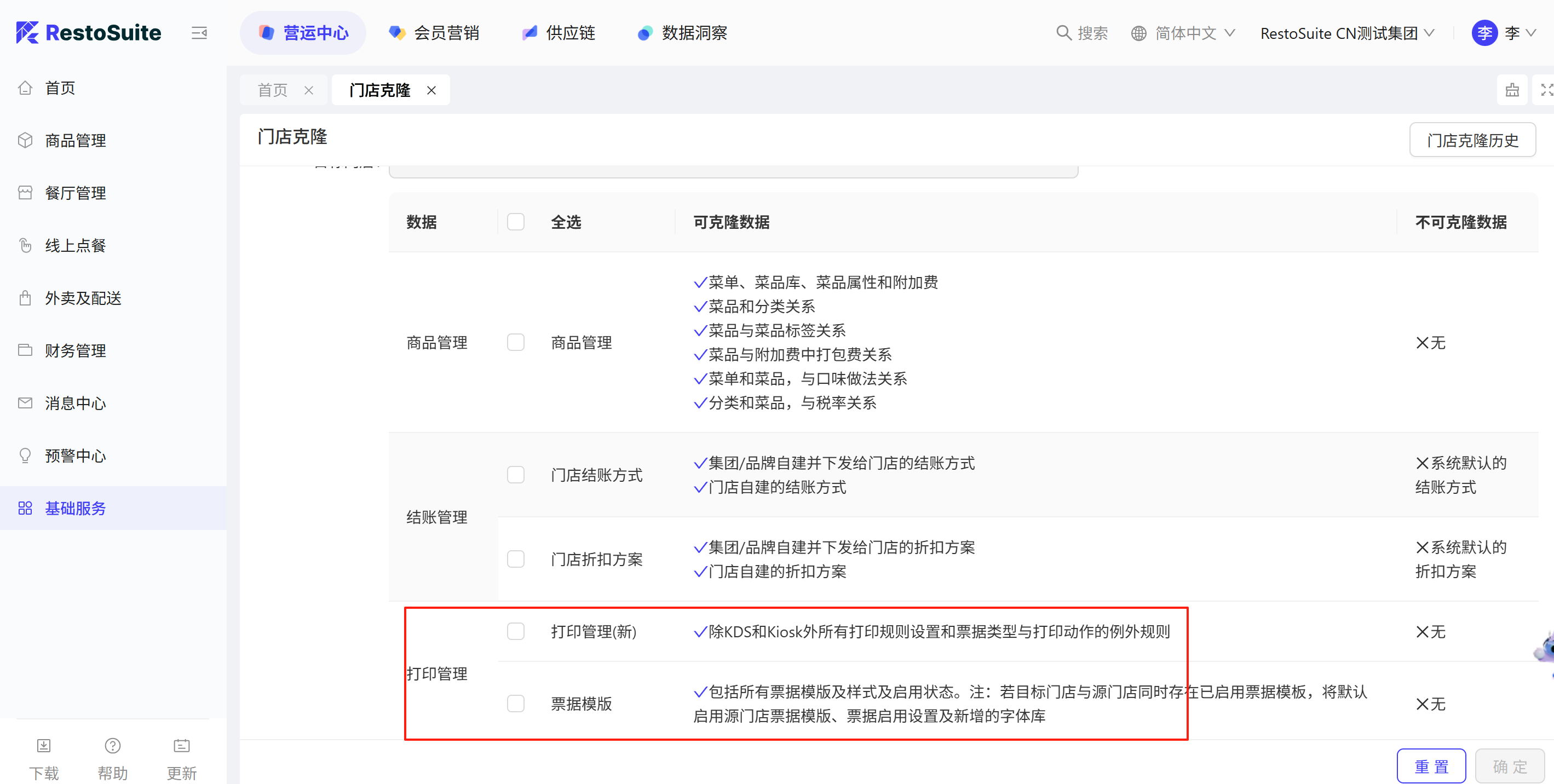Click the 结账管理 category cell
This screenshot has width=1554, height=784.
click(x=437, y=517)
